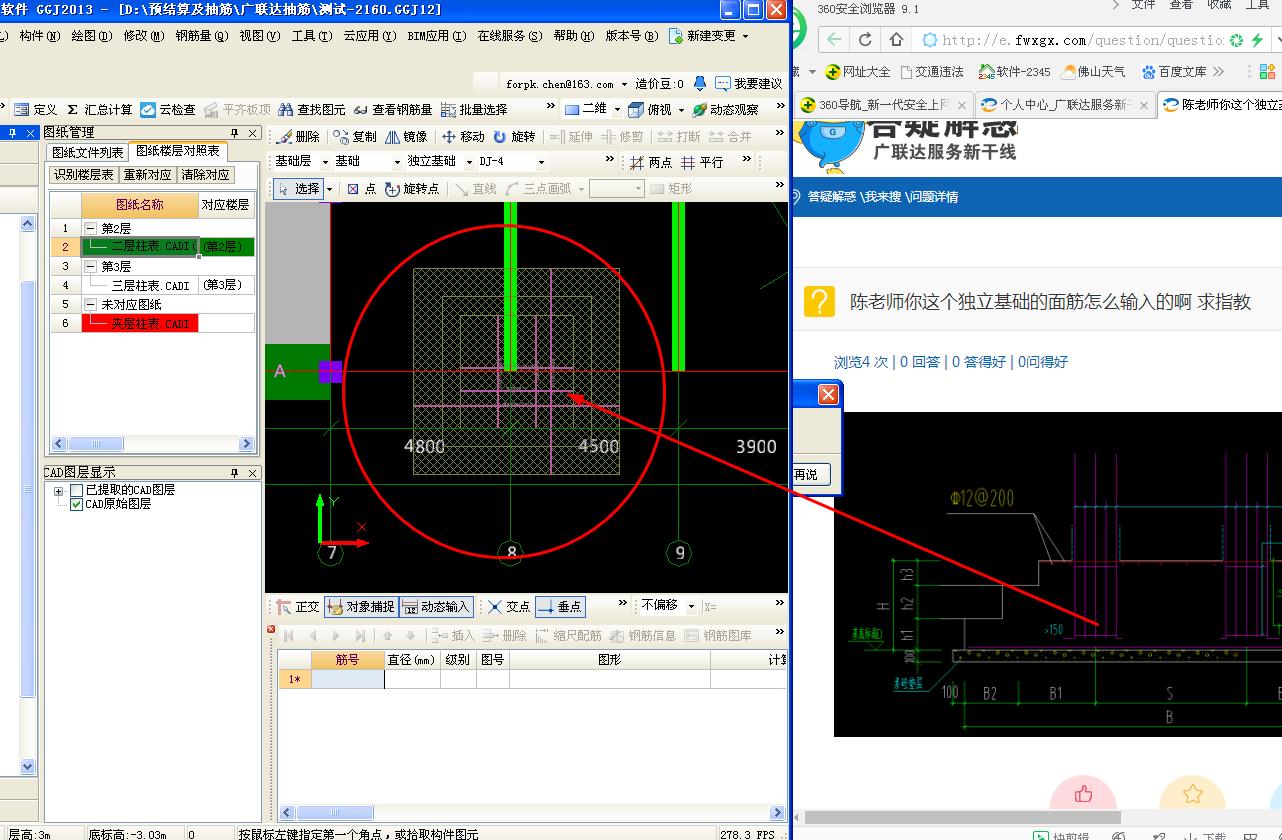1282x840 pixels.
Task: Select the 点 point drawing tool
Action: click(x=361, y=189)
